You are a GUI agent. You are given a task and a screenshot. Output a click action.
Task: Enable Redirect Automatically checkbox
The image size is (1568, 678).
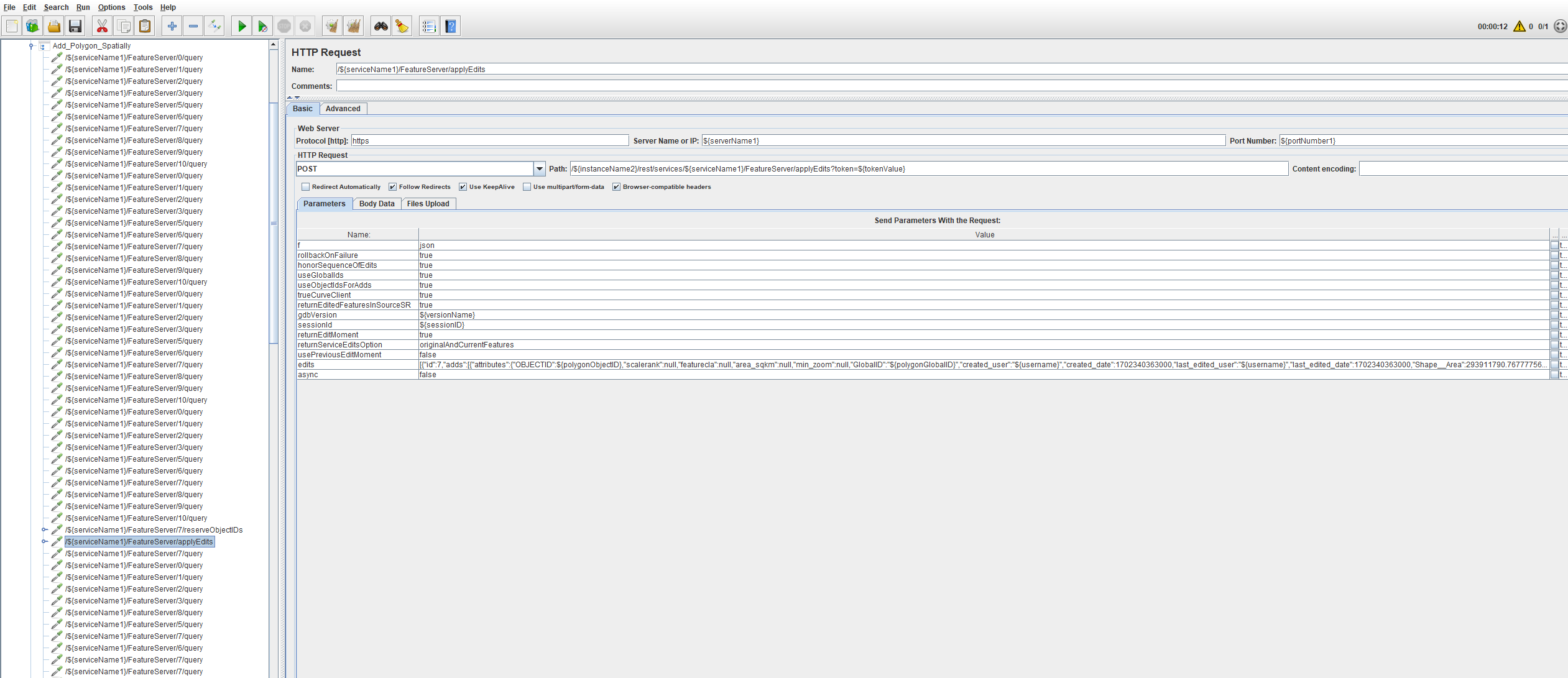tap(305, 187)
